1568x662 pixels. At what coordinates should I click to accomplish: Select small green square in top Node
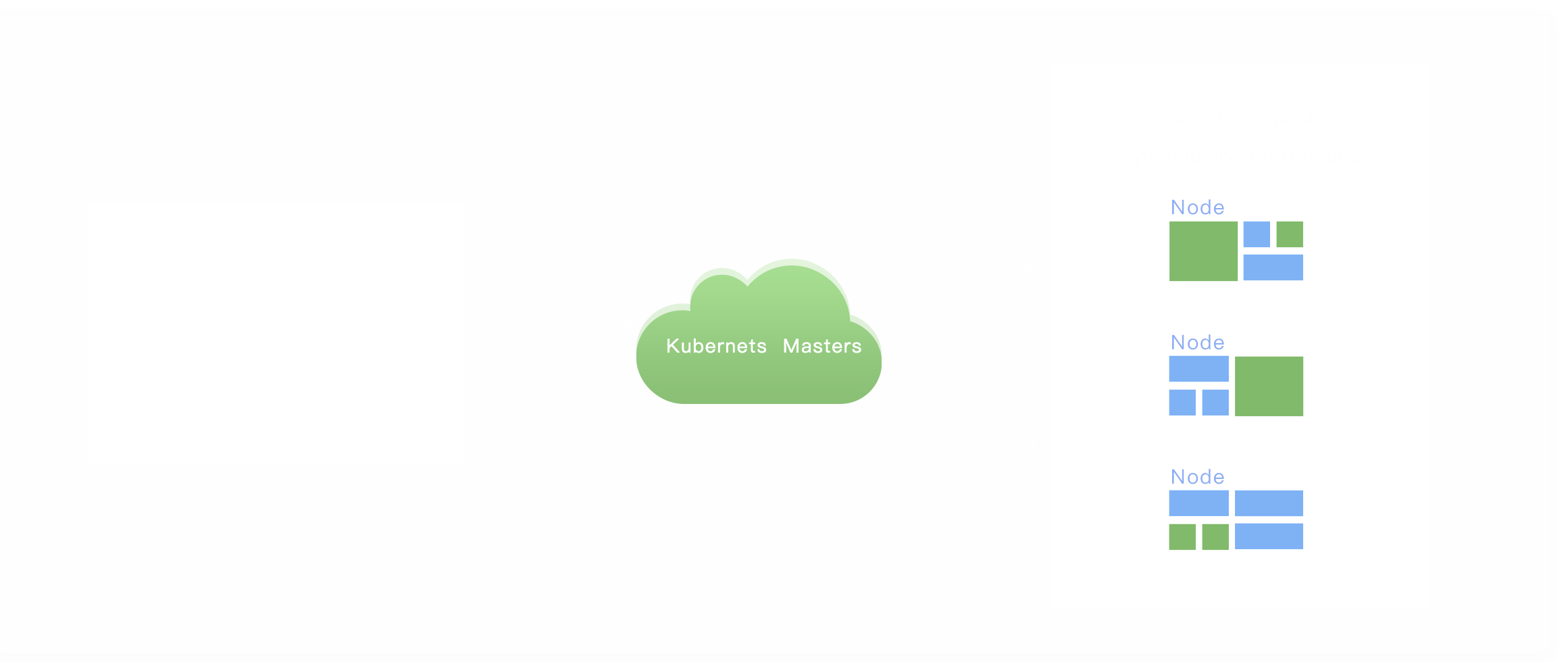1290,234
